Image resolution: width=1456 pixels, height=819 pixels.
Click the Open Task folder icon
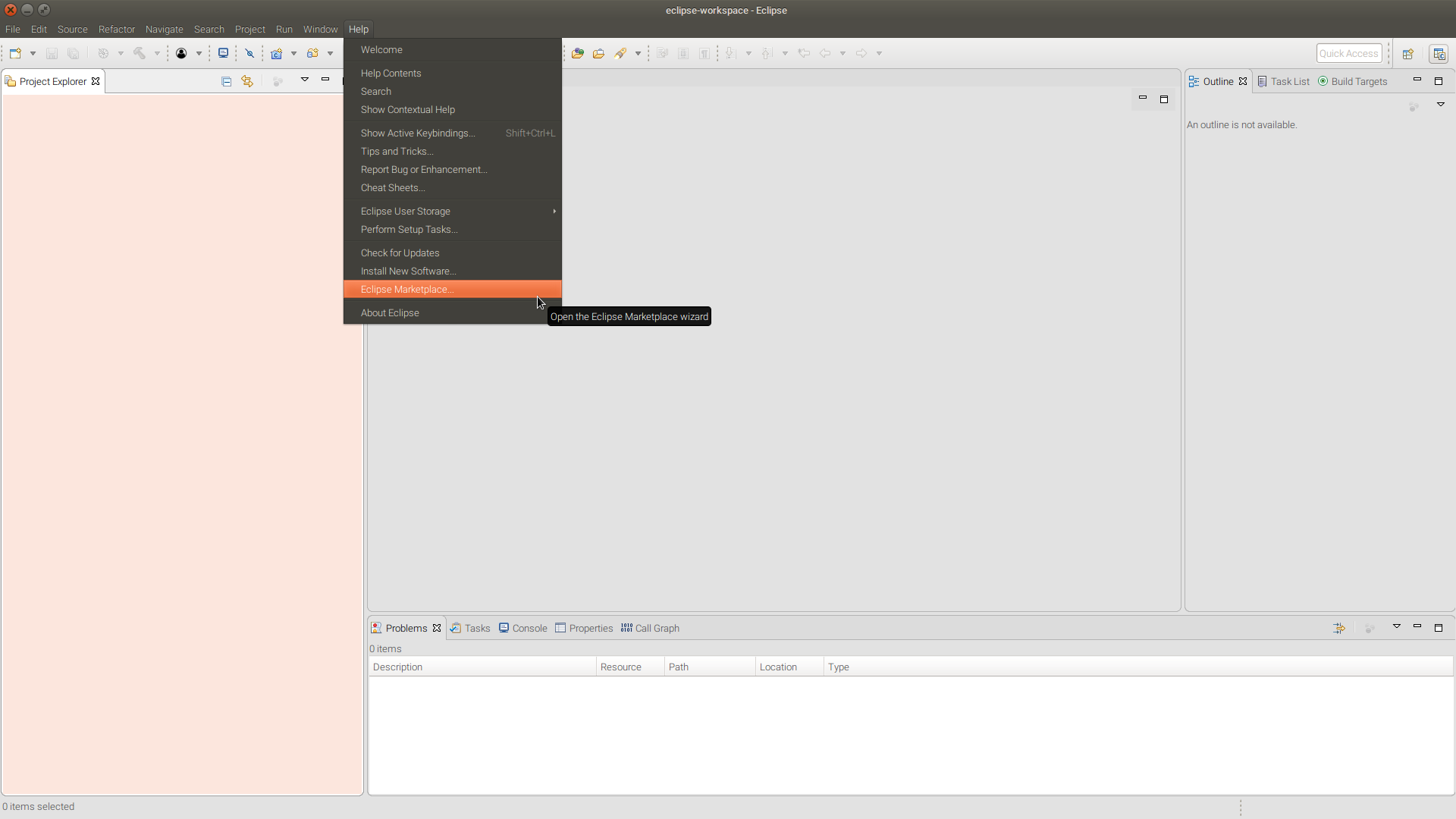click(598, 53)
